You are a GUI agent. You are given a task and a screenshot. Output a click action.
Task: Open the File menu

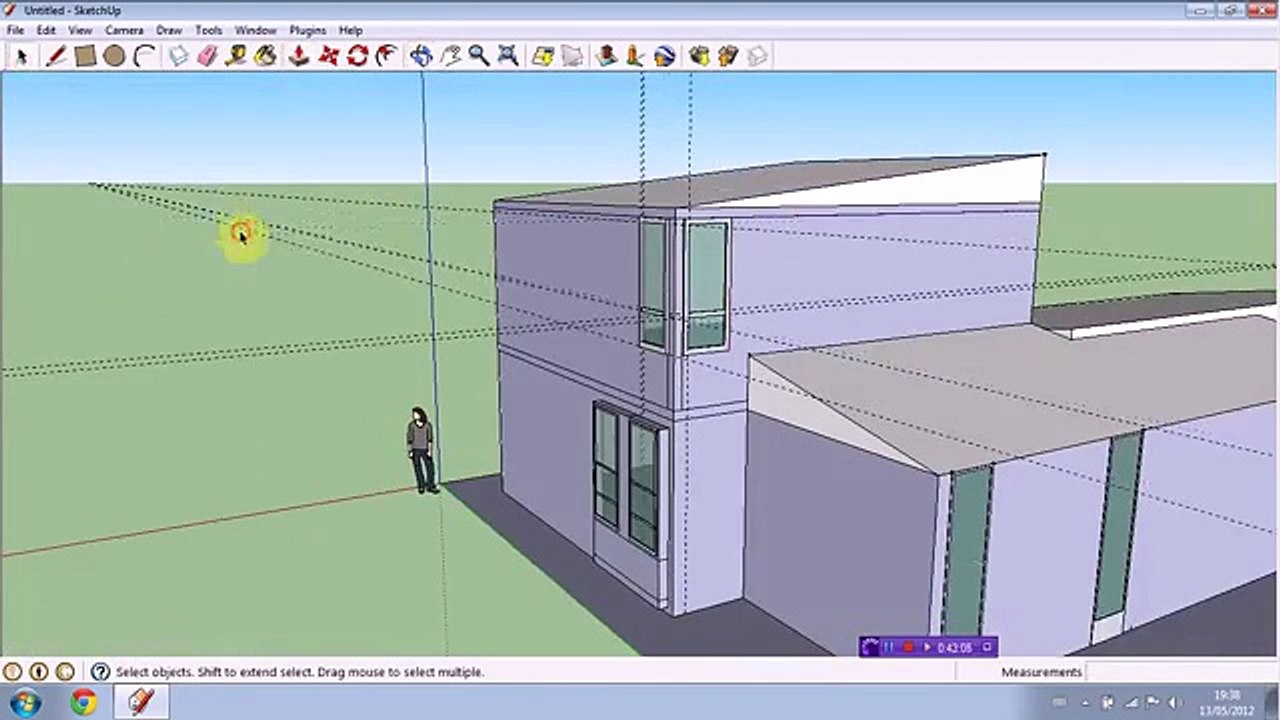click(15, 31)
